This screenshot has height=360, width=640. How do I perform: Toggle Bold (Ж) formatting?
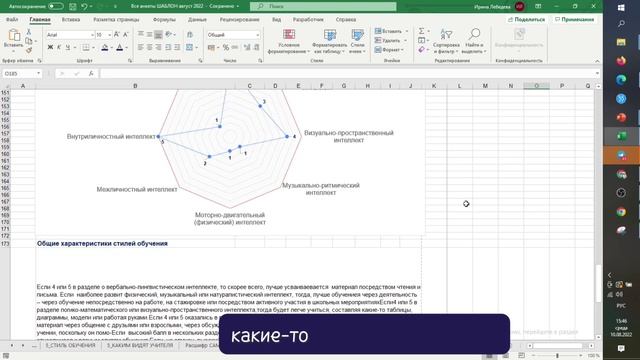coord(50,48)
